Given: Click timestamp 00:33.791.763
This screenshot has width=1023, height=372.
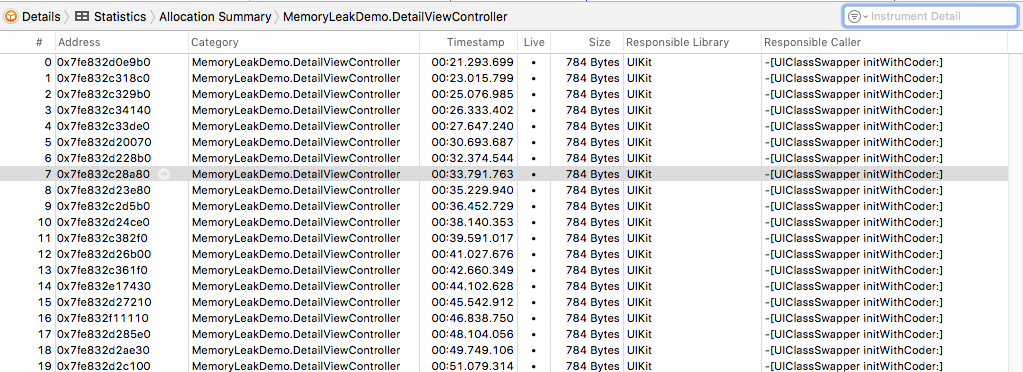Looking at the screenshot, I should [x=472, y=174].
